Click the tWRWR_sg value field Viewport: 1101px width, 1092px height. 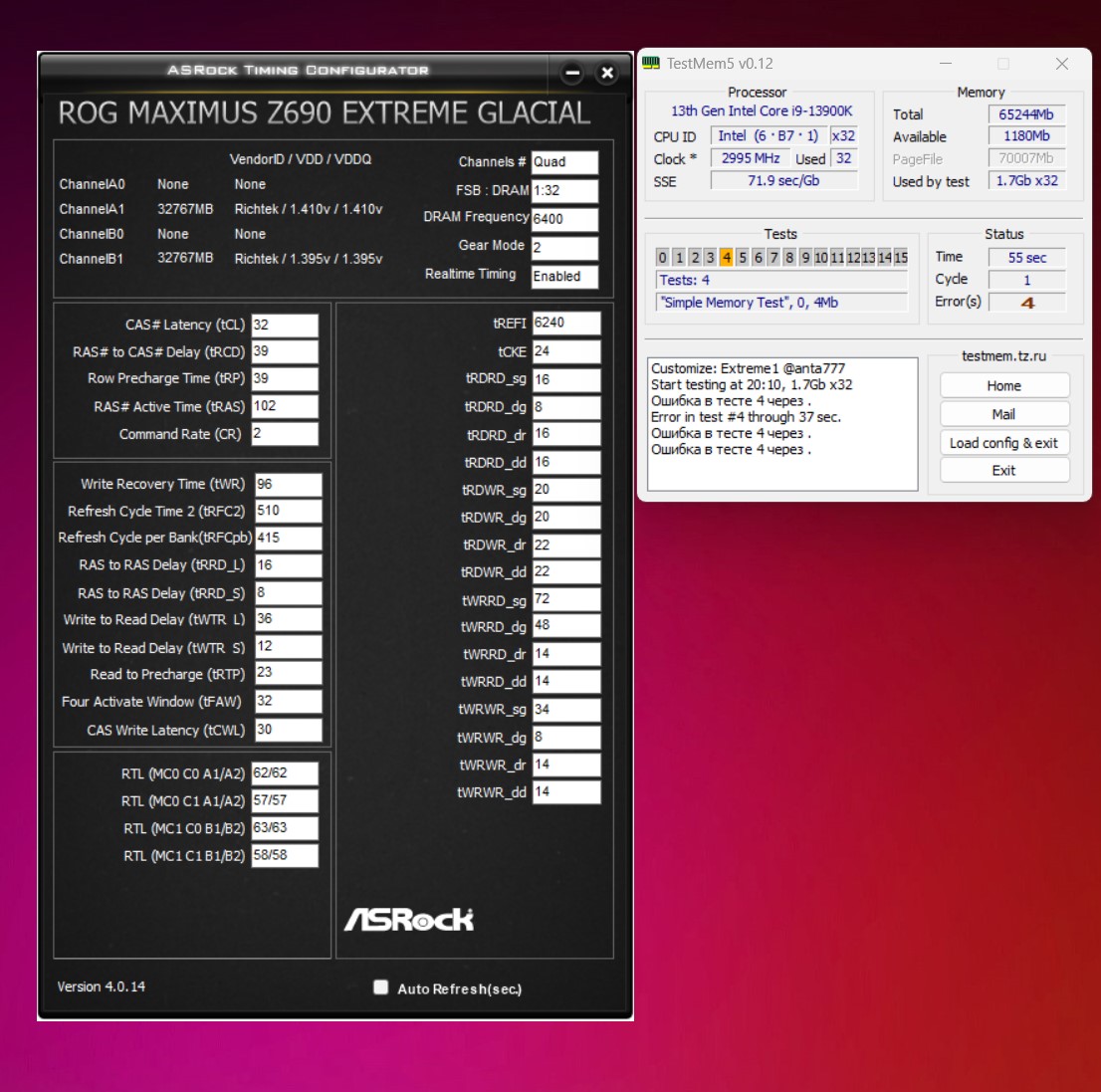566,710
